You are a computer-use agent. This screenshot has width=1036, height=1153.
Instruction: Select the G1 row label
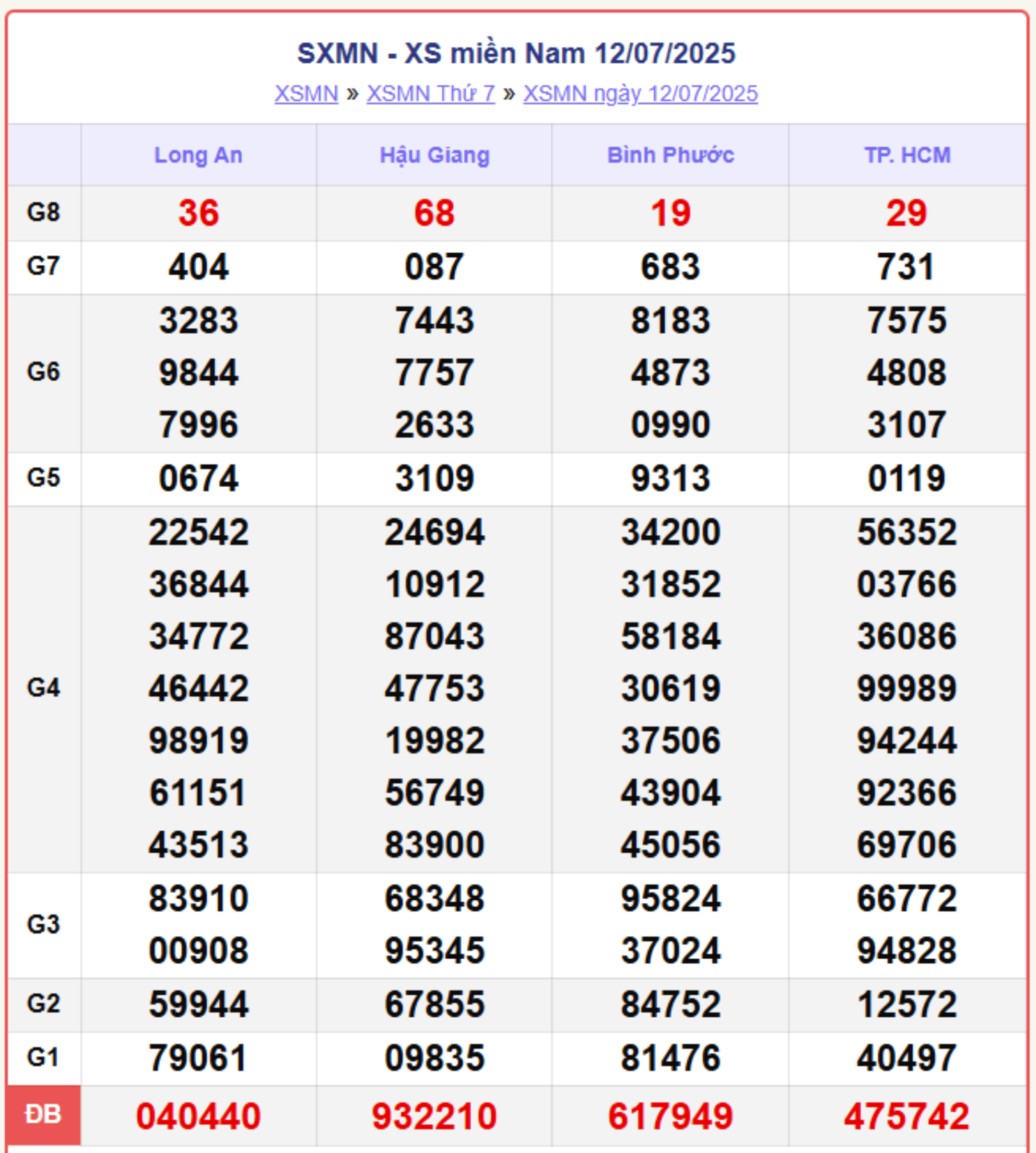tap(43, 1057)
